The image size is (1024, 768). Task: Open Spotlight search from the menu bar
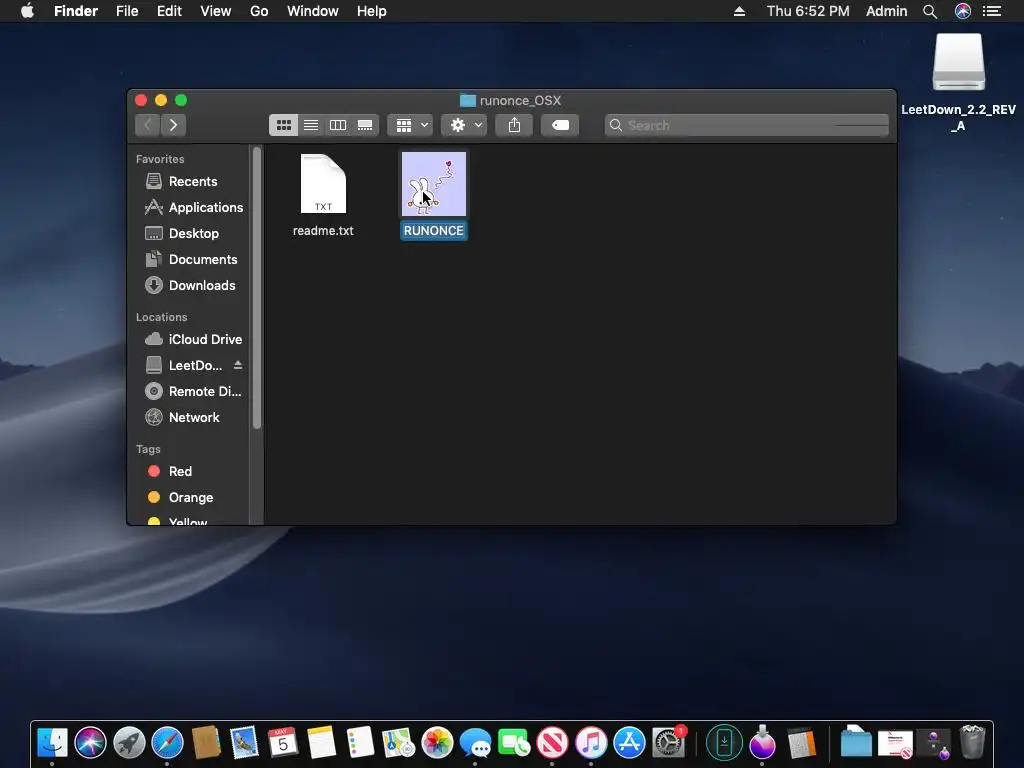tap(930, 11)
